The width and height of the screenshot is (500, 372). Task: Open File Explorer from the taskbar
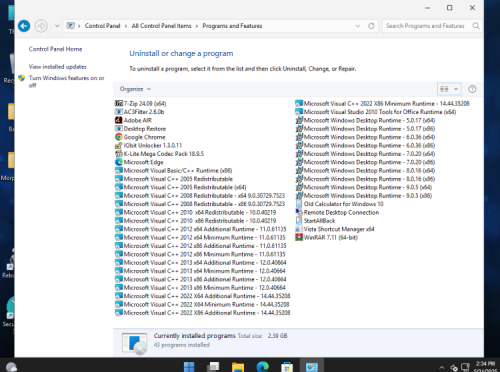(238, 367)
